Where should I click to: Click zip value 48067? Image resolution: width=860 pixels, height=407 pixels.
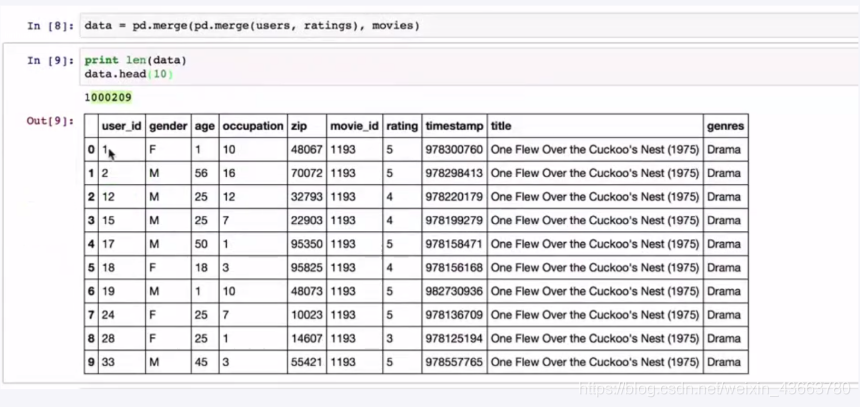pyautogui.click(x=307, y=150)
